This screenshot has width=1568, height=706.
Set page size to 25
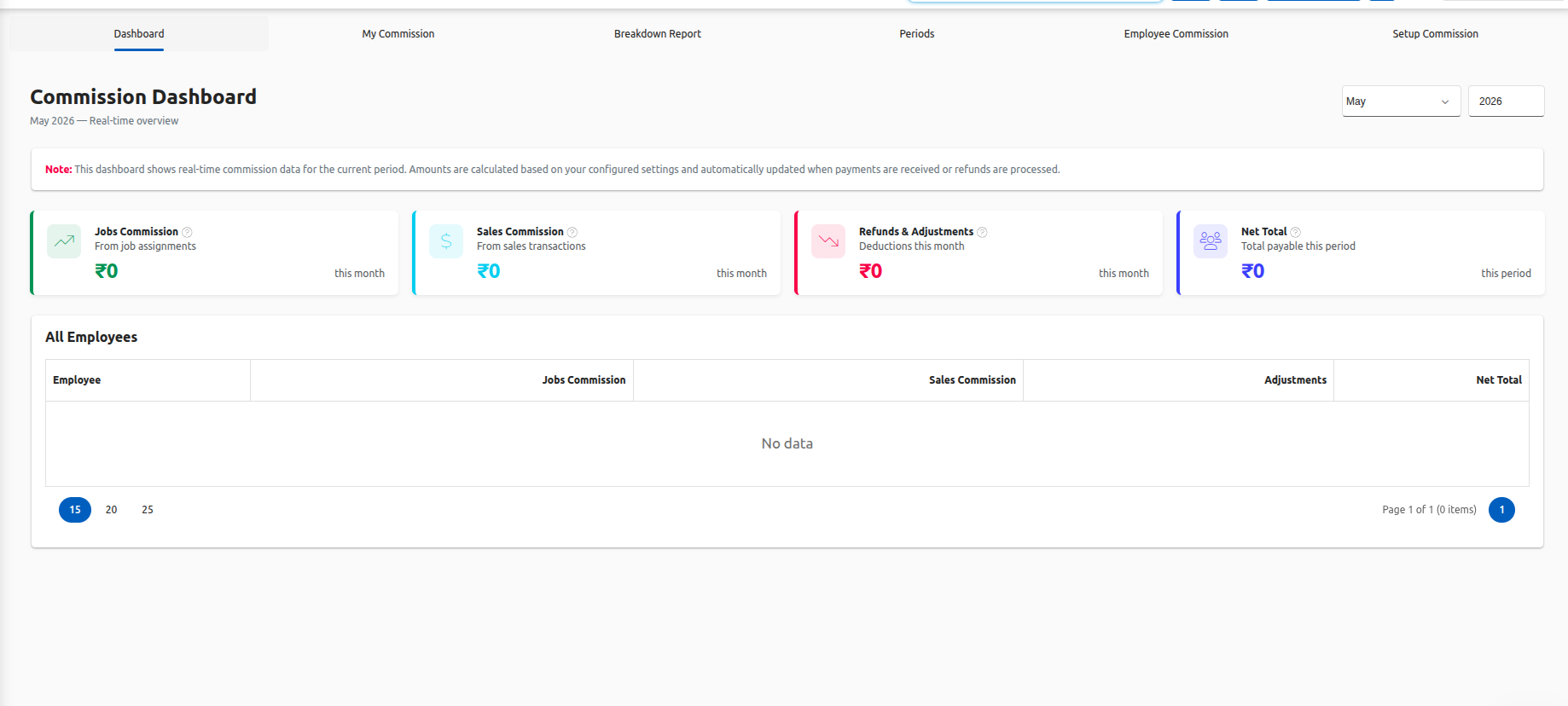[x=148, y=510]
